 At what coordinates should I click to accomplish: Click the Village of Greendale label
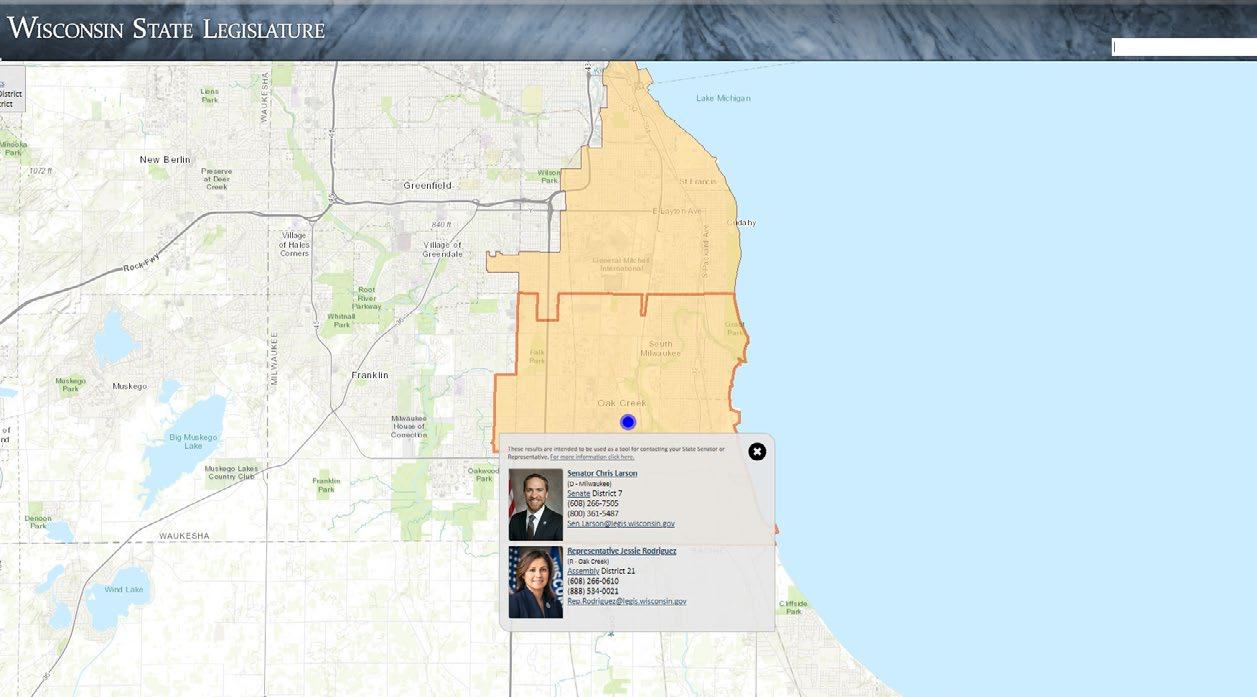coord(442,249)
